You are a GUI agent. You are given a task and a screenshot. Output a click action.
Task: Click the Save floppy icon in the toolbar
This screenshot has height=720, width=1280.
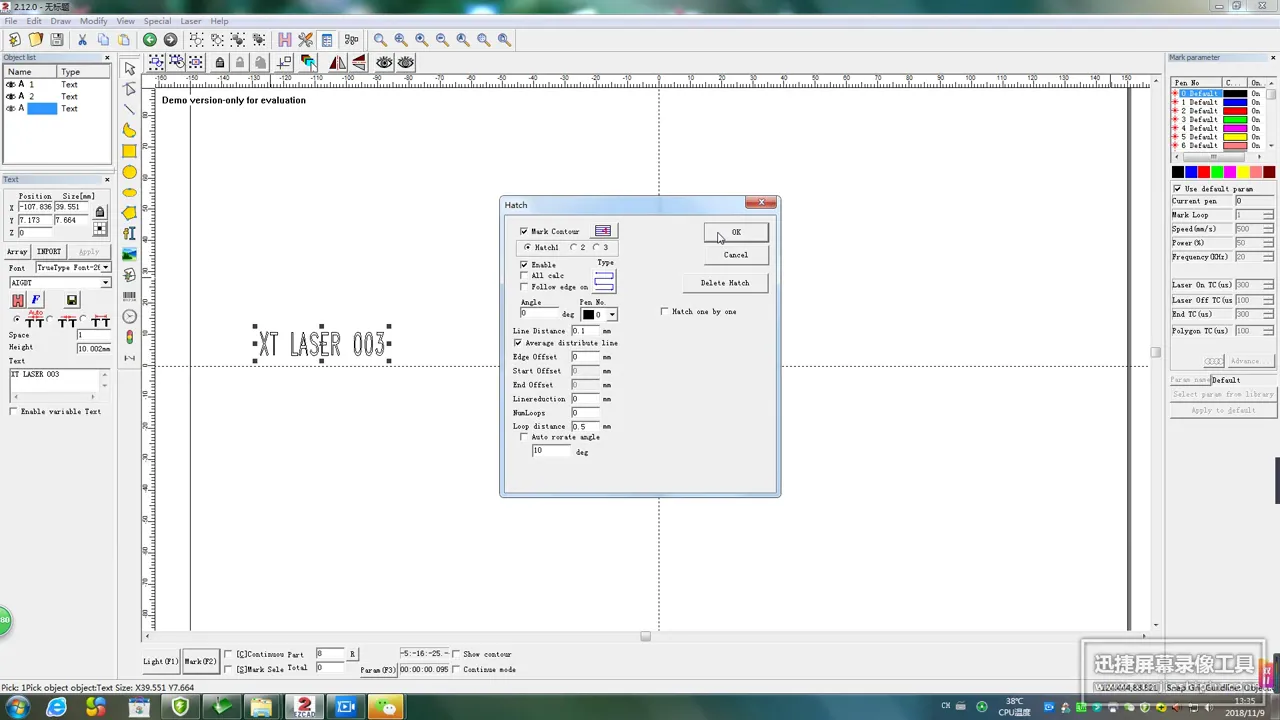click(x=57, y=40)
